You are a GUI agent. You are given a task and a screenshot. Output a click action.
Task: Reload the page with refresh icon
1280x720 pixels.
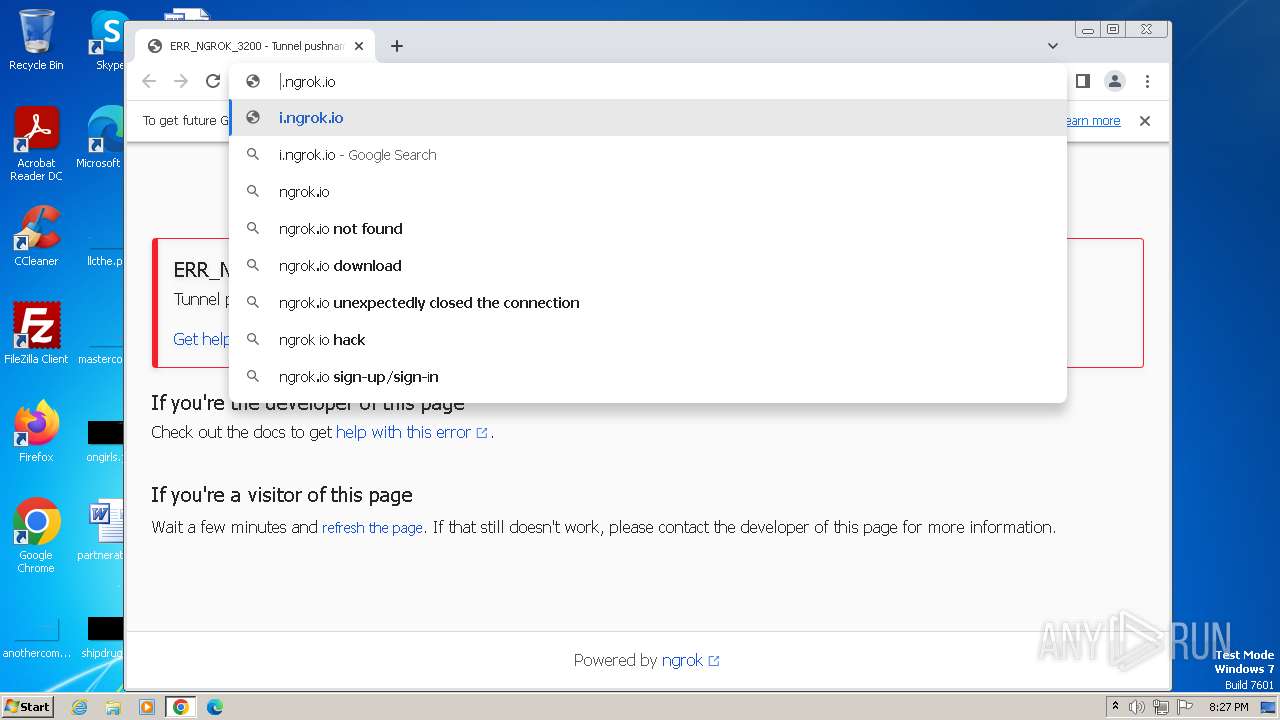click(x=212, y=81)
